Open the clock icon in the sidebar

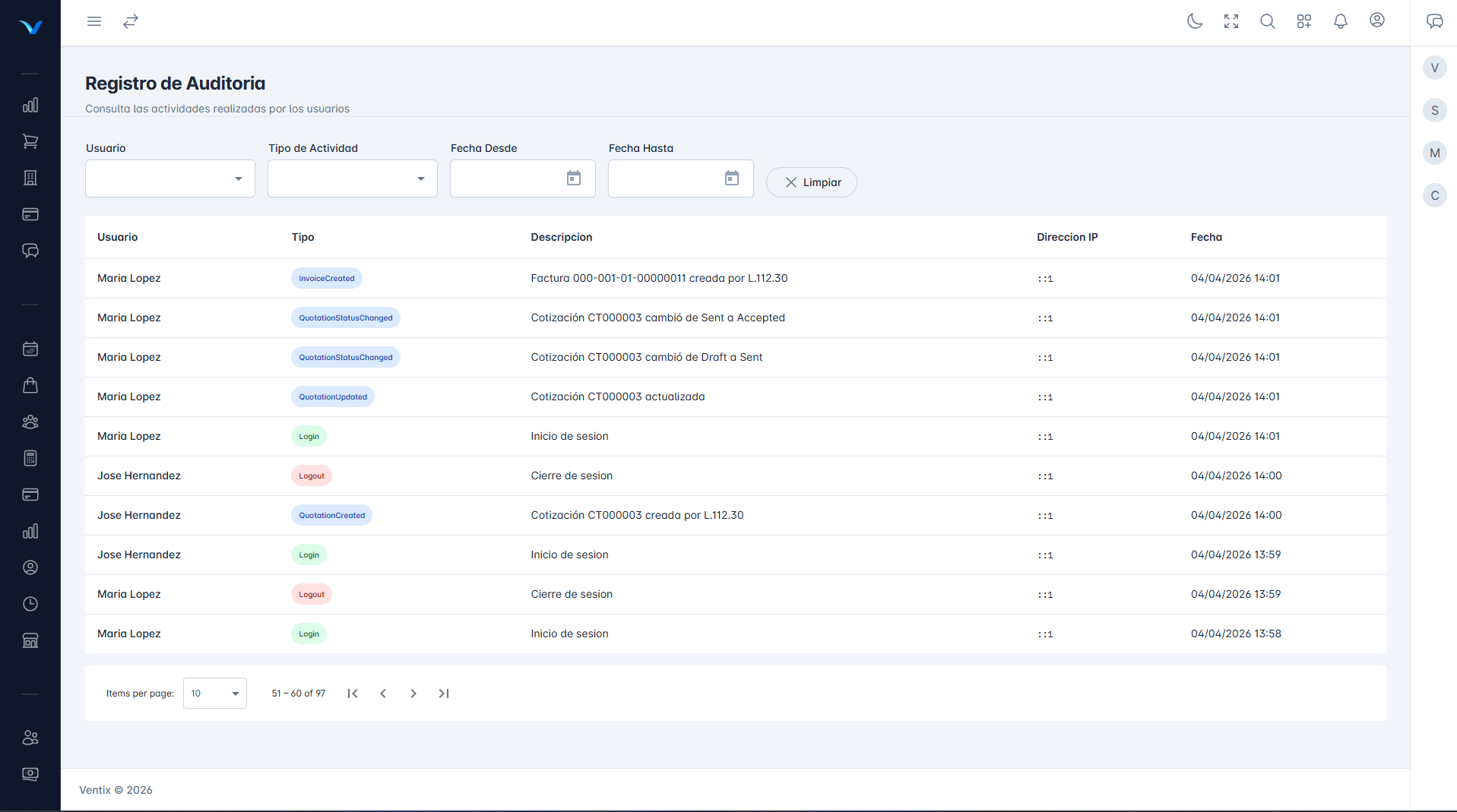click(30, 604)
